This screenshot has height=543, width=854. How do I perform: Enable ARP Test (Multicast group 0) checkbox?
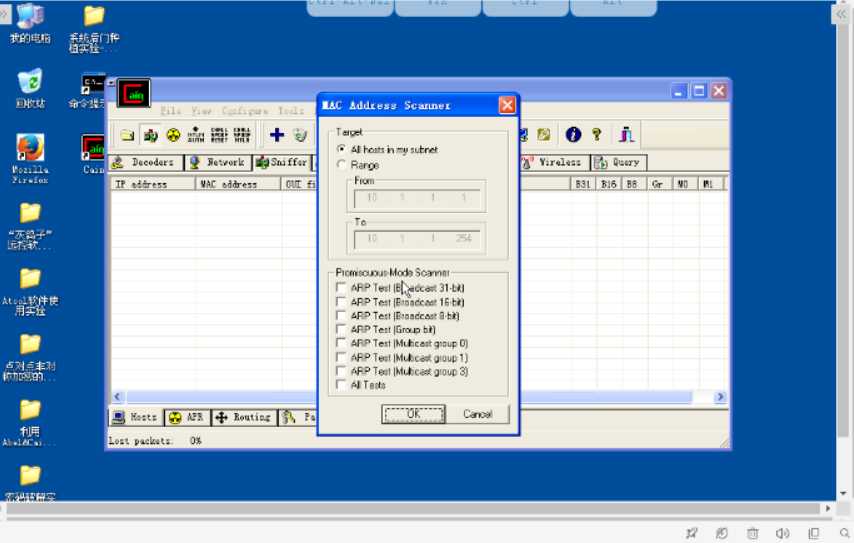pos(341,343)
